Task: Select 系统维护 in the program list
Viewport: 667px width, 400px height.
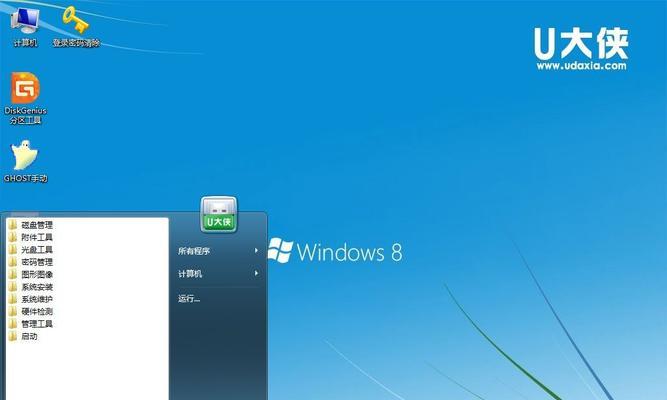Action: (x=31, y=299)
